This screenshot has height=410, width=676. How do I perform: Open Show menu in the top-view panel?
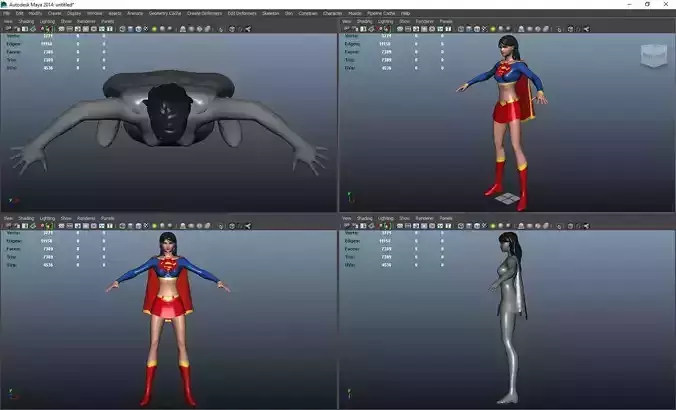pos(66,21)
